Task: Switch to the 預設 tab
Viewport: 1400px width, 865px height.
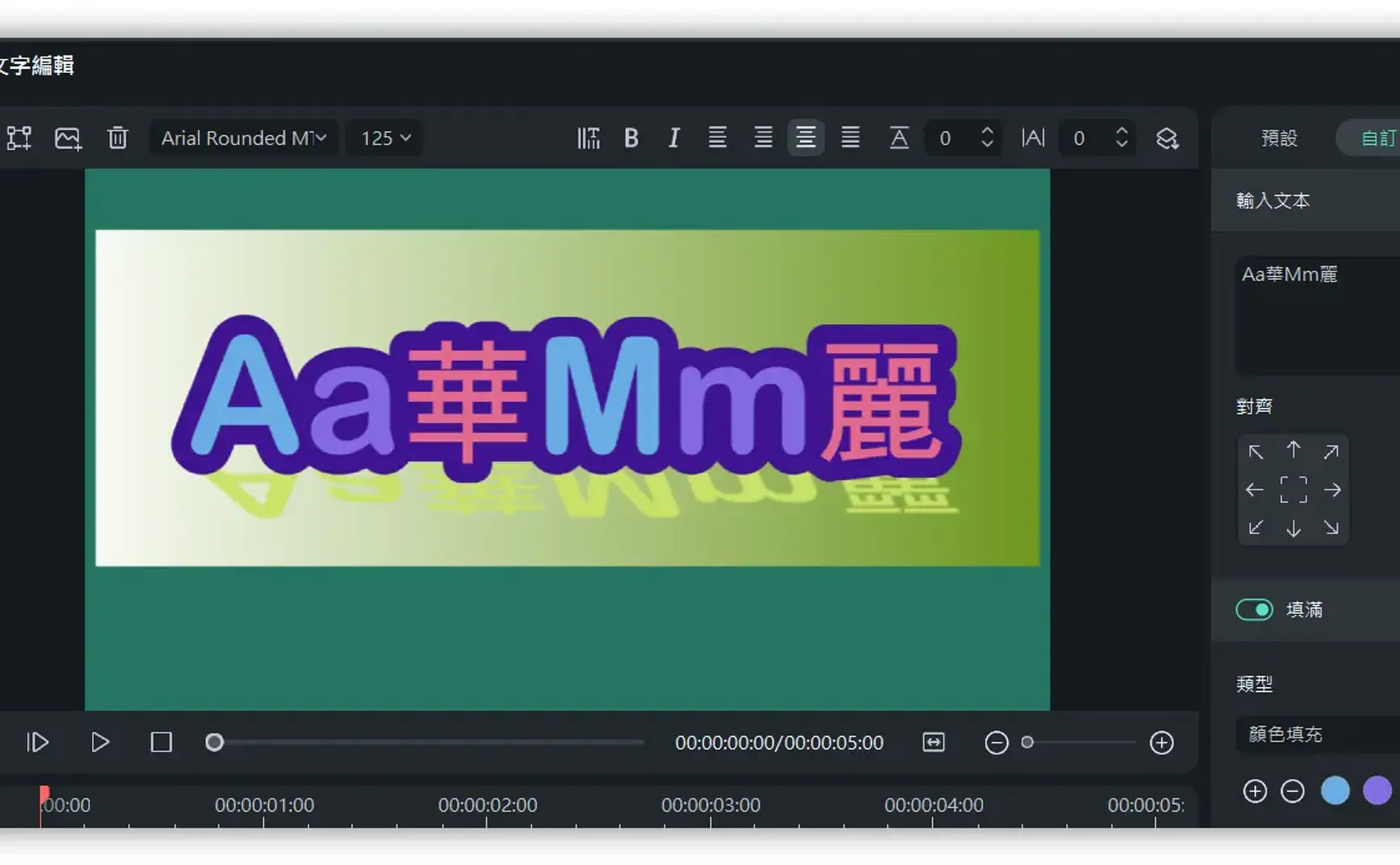Action: click(1279, 138)
